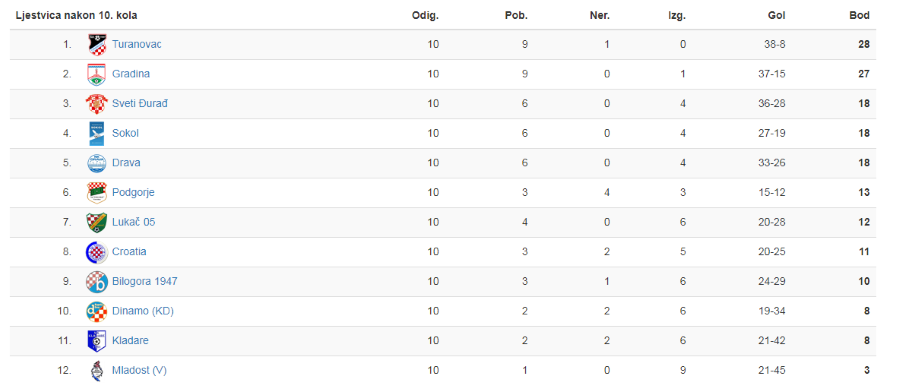Click the Kladare club crest icon

(96, 341)
